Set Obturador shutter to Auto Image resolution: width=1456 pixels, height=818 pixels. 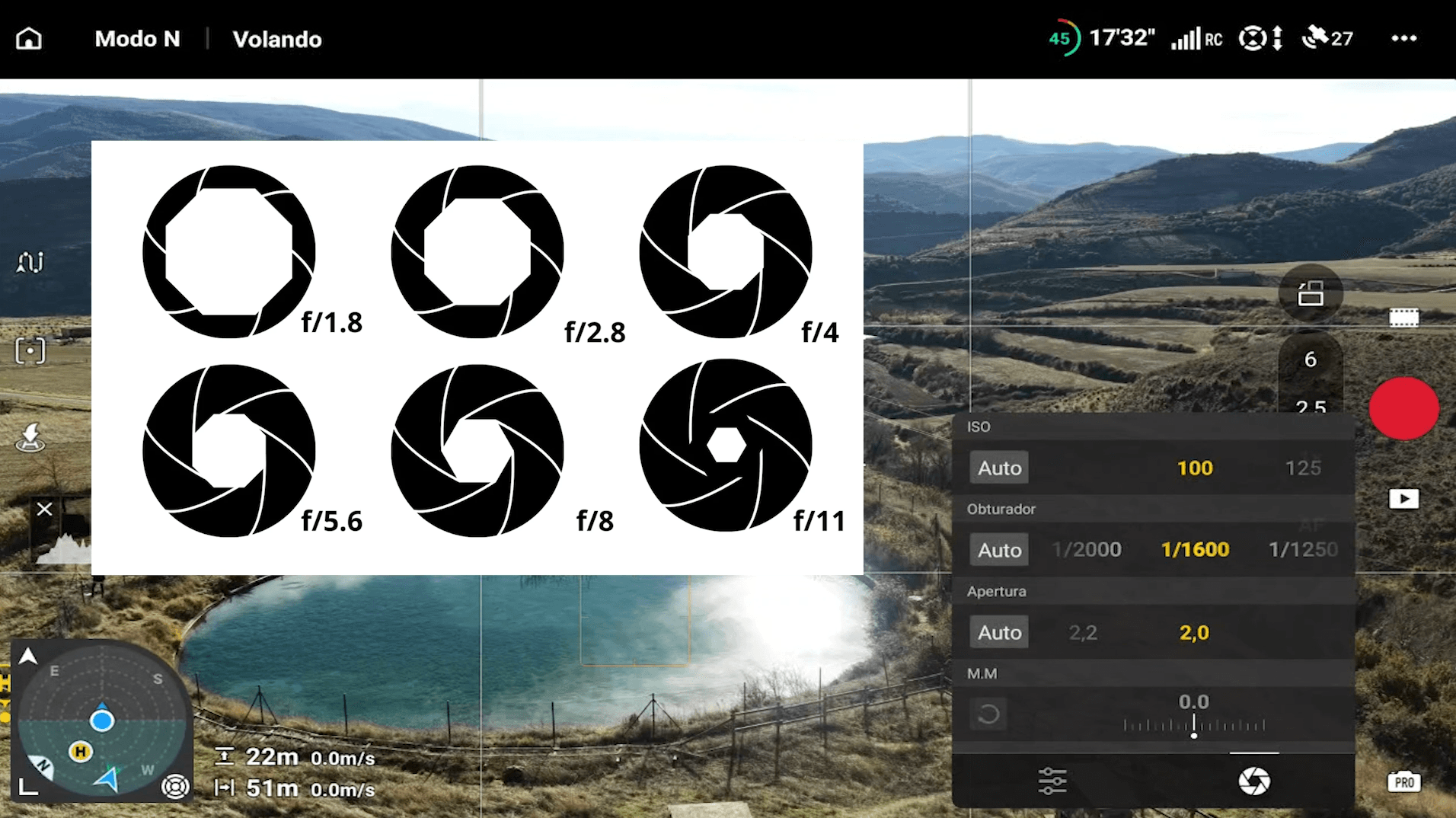999,550
